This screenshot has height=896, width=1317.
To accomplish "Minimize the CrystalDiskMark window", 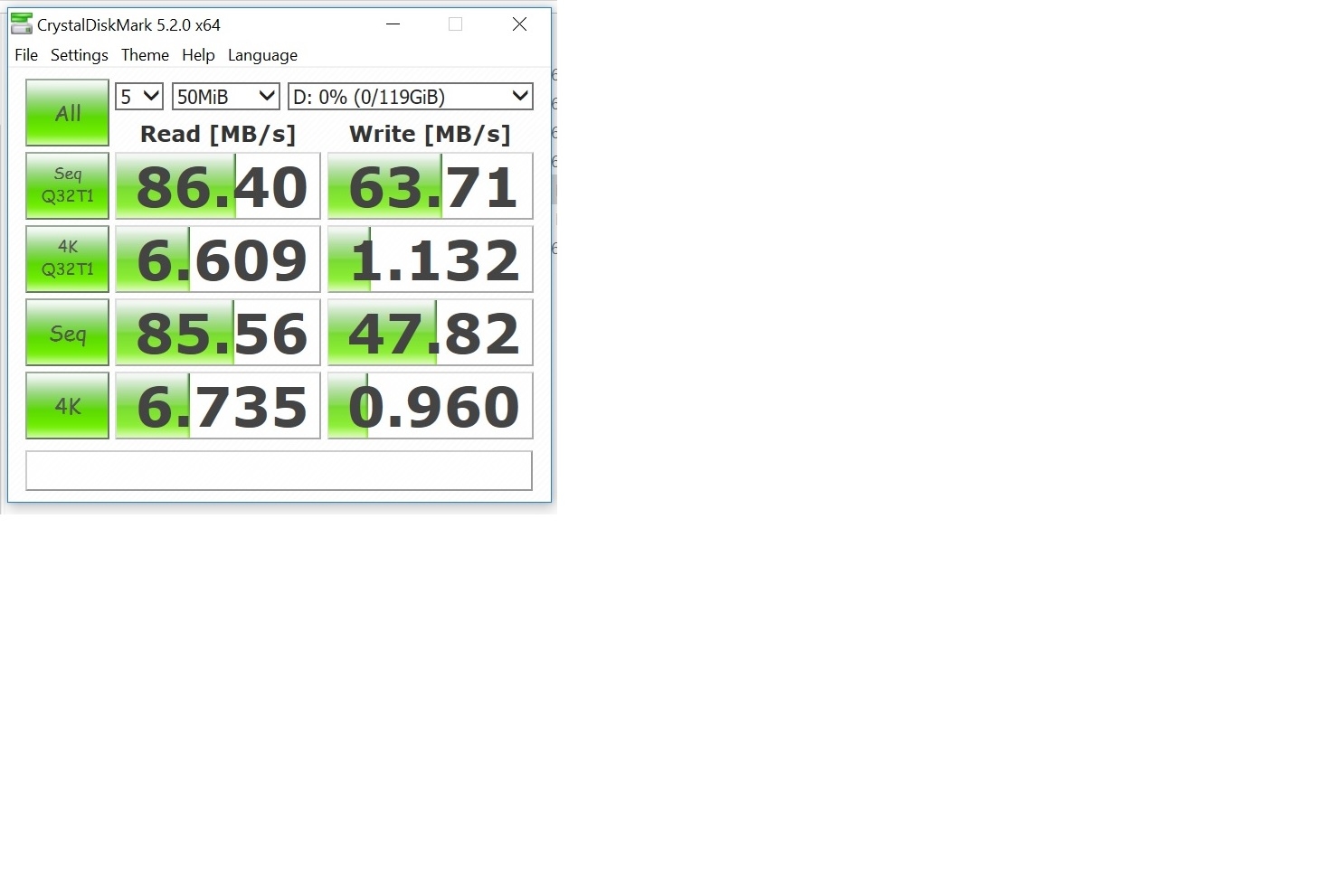I will (393, 24).
